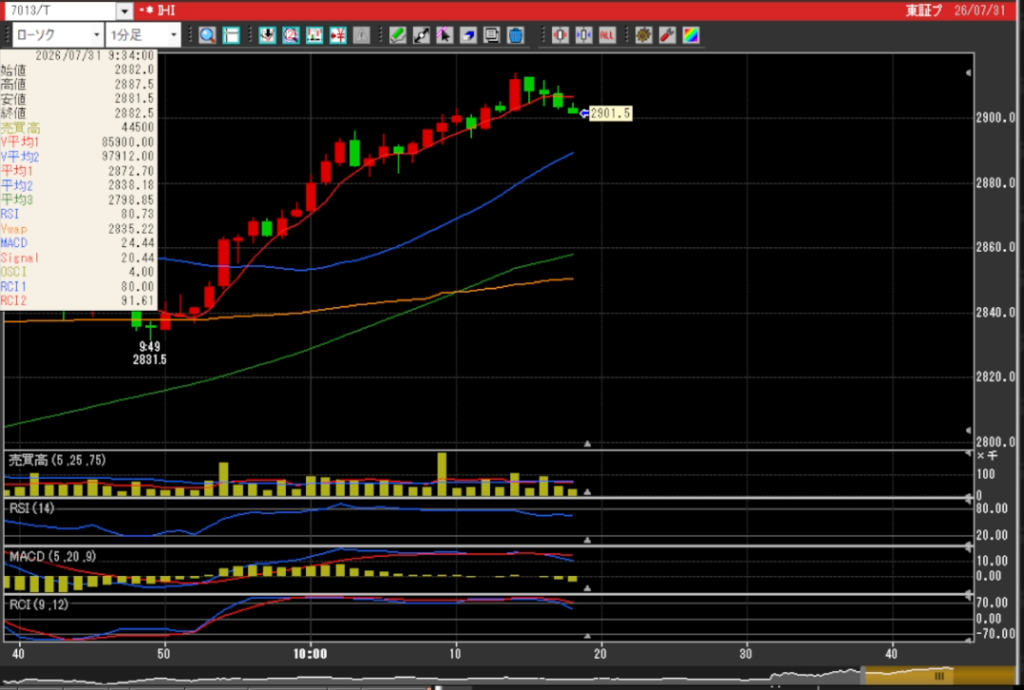Click the 2901.5 current price label
Screen dimensions: 1024x690
(610, 113)
